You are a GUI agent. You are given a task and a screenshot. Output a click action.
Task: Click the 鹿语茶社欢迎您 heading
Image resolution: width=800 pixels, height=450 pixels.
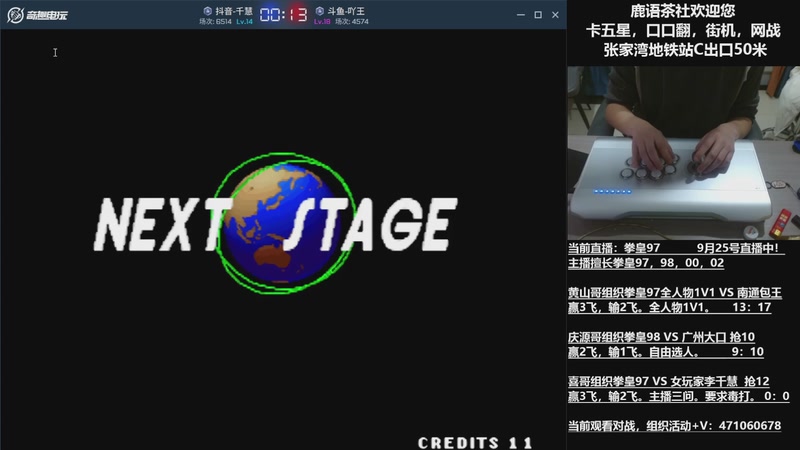(683, 11)
